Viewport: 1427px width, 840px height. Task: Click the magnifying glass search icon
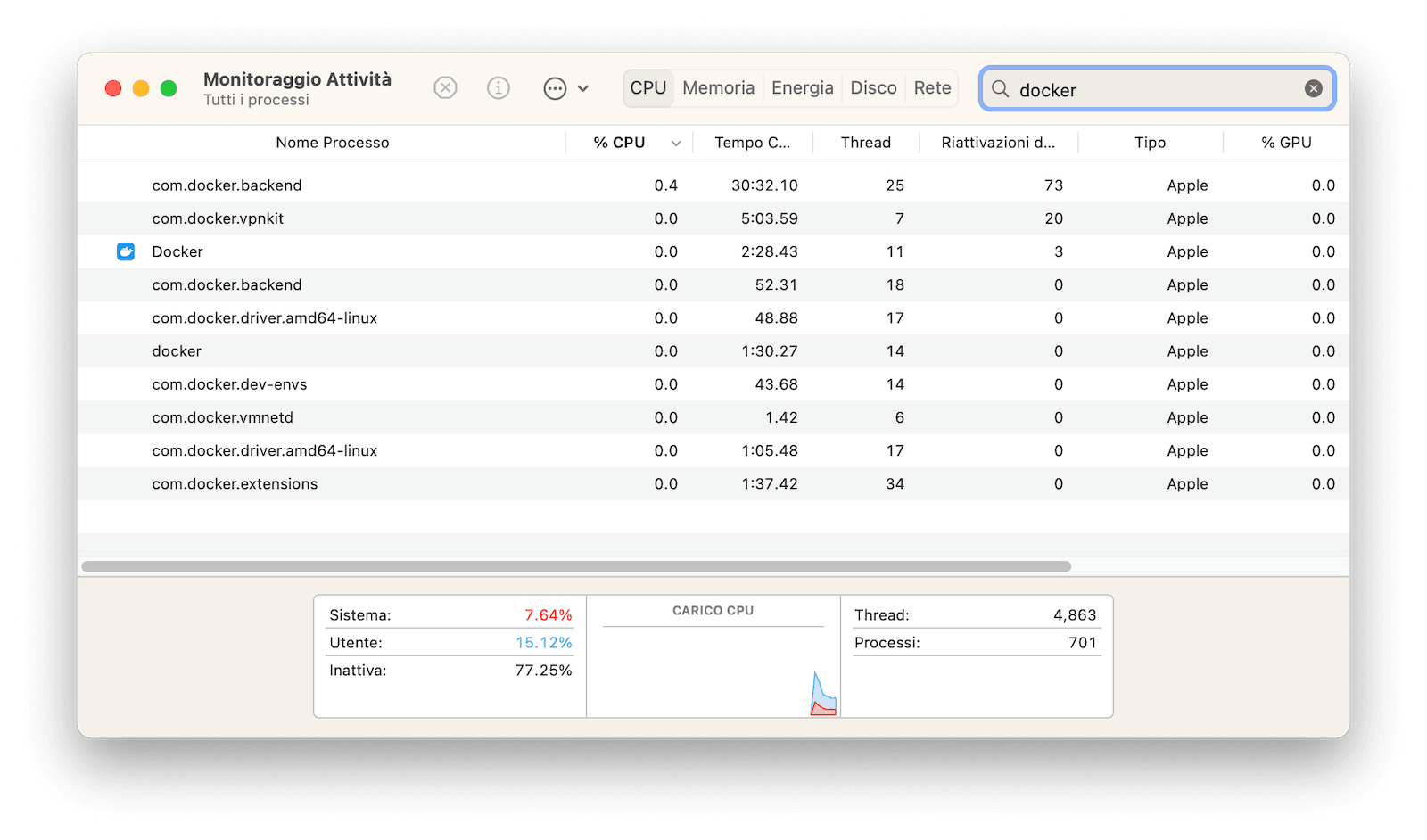(1001, 89)
